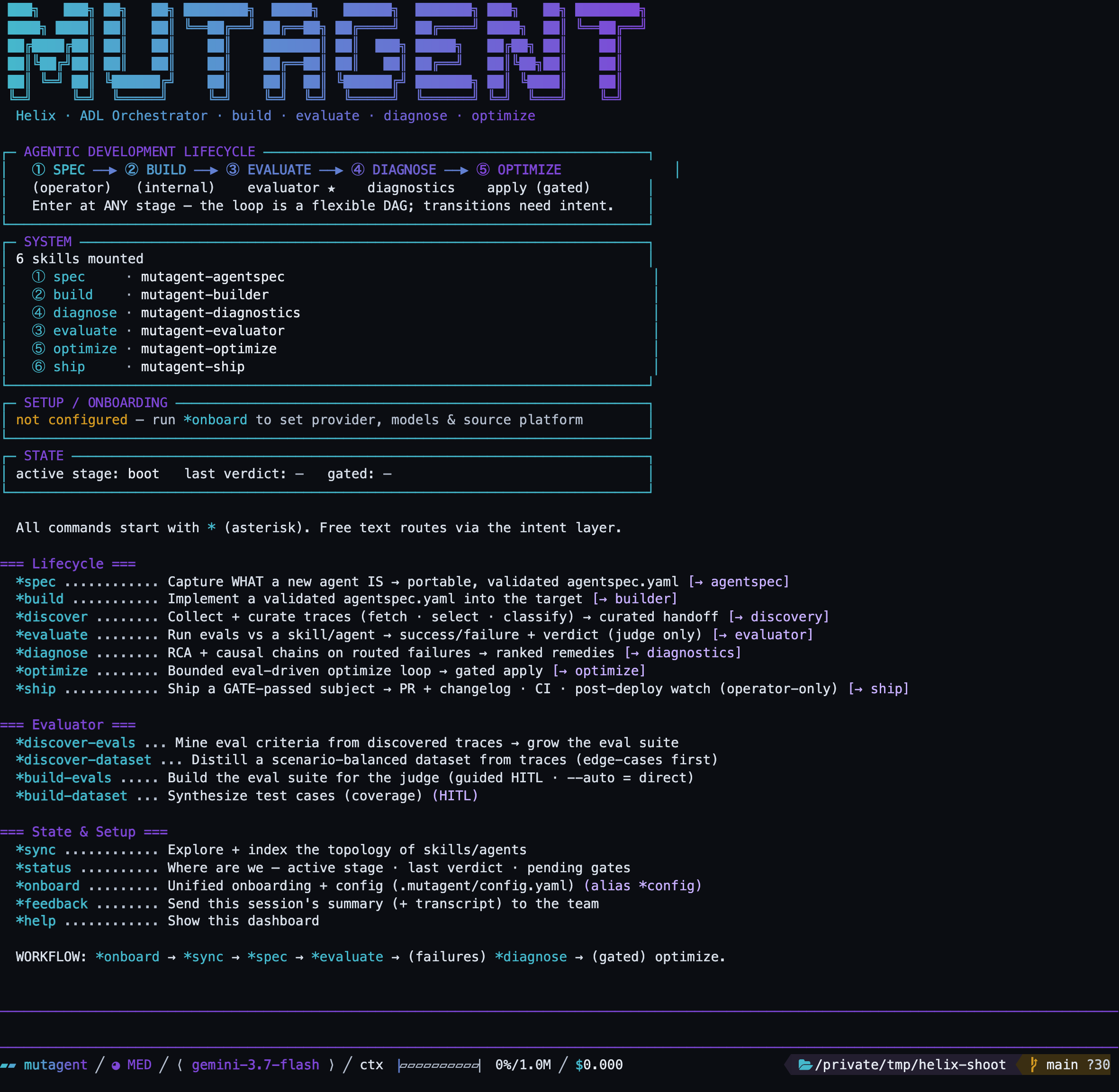Viewport: 1119px width, 1092px height.
Task: Click the gemini-3.7-flash model name
Action: [255, 1065]
